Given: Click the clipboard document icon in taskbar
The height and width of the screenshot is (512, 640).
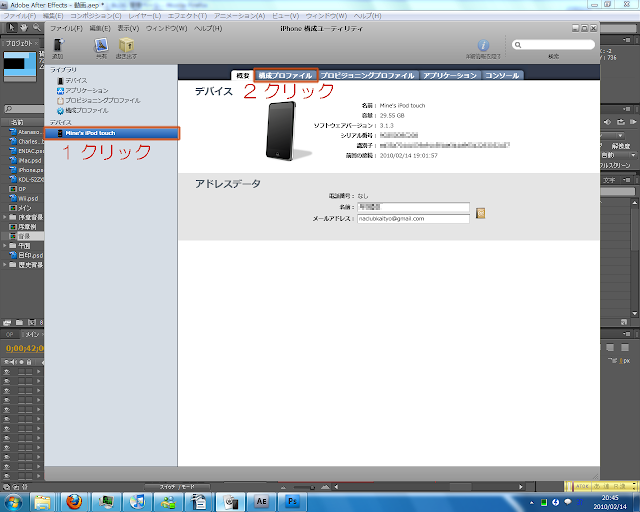Looking at the screenshot, I should (x=199, y=501).
